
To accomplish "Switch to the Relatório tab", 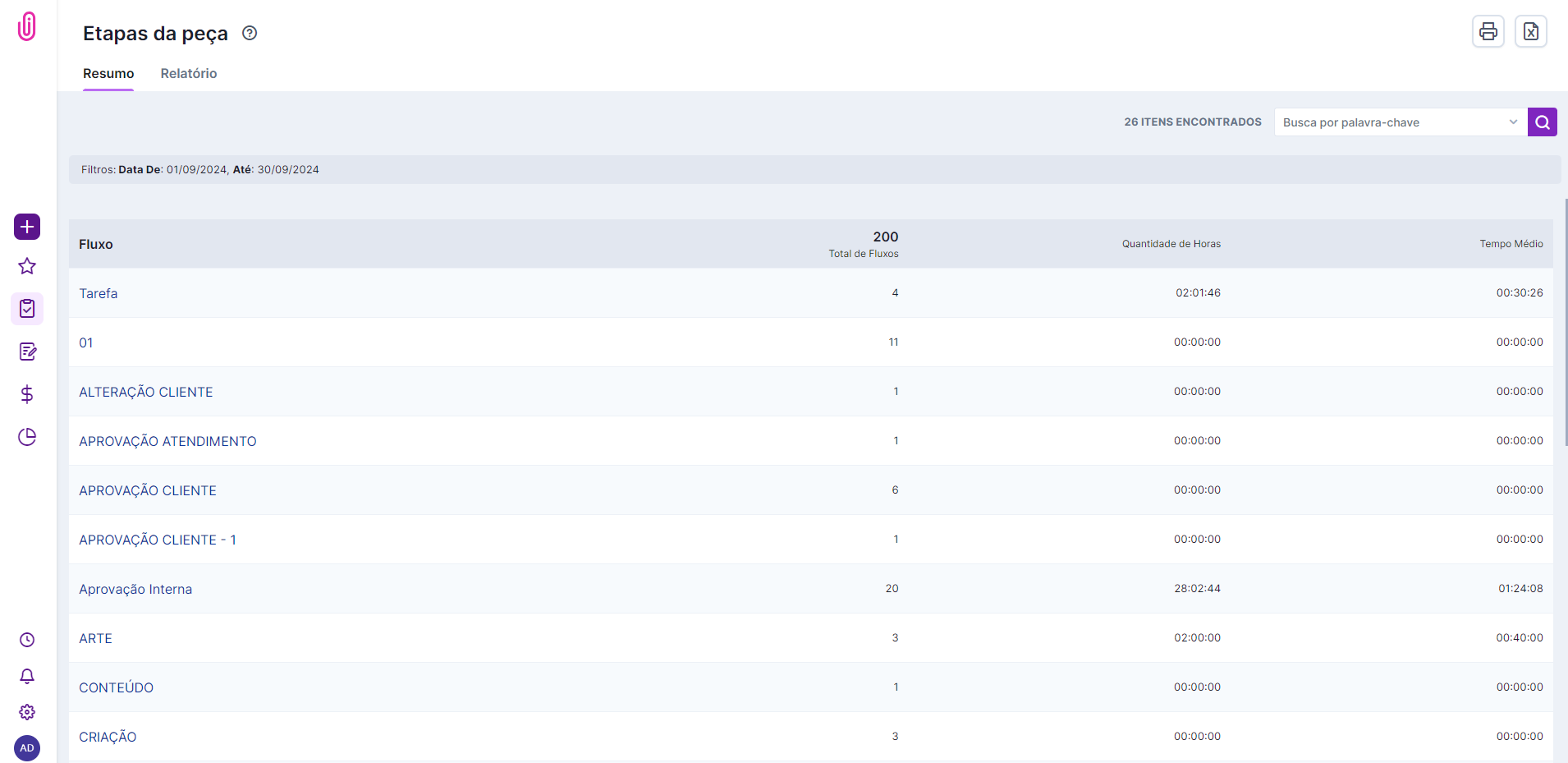I will pyautogui.click(x=189, y=74).
